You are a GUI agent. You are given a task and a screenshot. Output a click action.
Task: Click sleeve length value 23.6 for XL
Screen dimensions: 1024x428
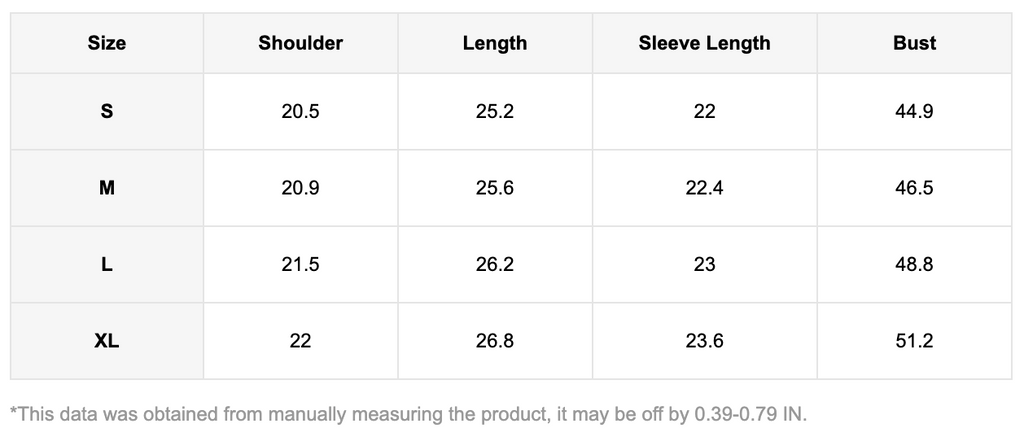704,341
